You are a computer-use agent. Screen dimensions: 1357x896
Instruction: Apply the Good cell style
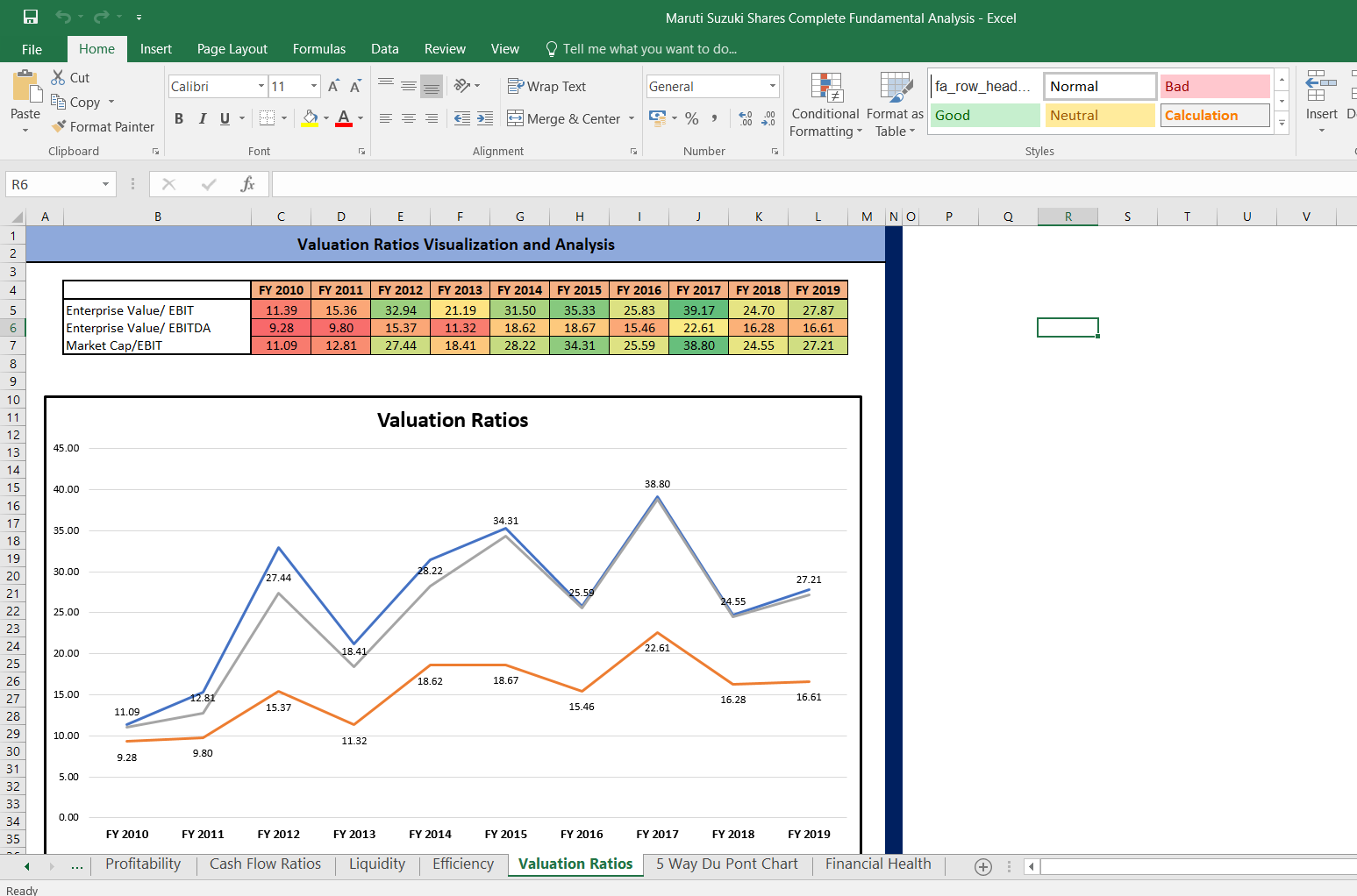[x=985, y=115]
